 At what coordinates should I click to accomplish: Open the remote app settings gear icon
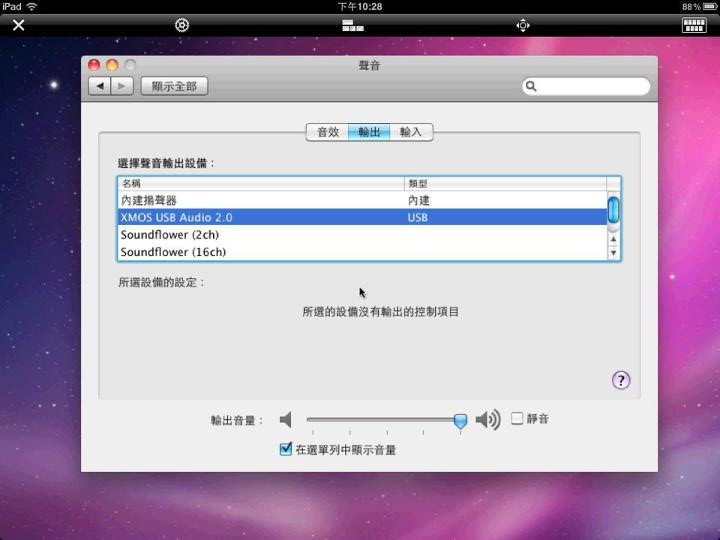182,25
